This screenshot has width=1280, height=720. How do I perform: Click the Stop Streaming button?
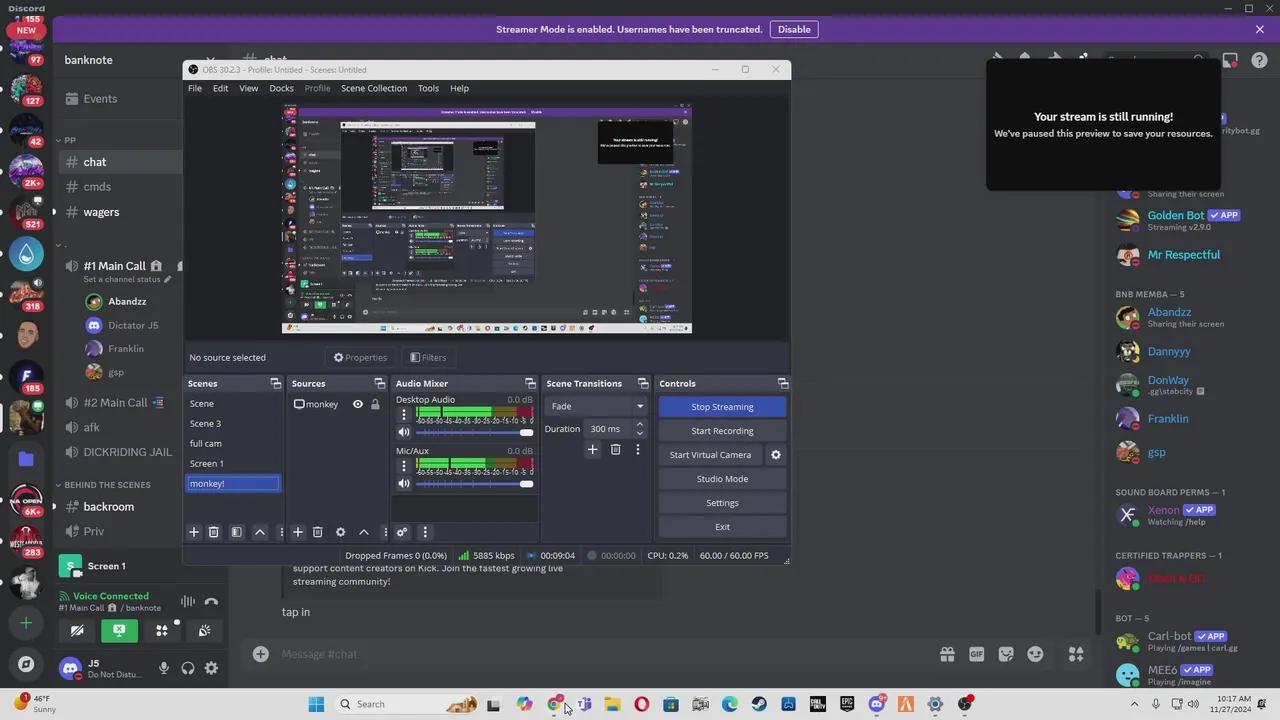coord(722,406)
